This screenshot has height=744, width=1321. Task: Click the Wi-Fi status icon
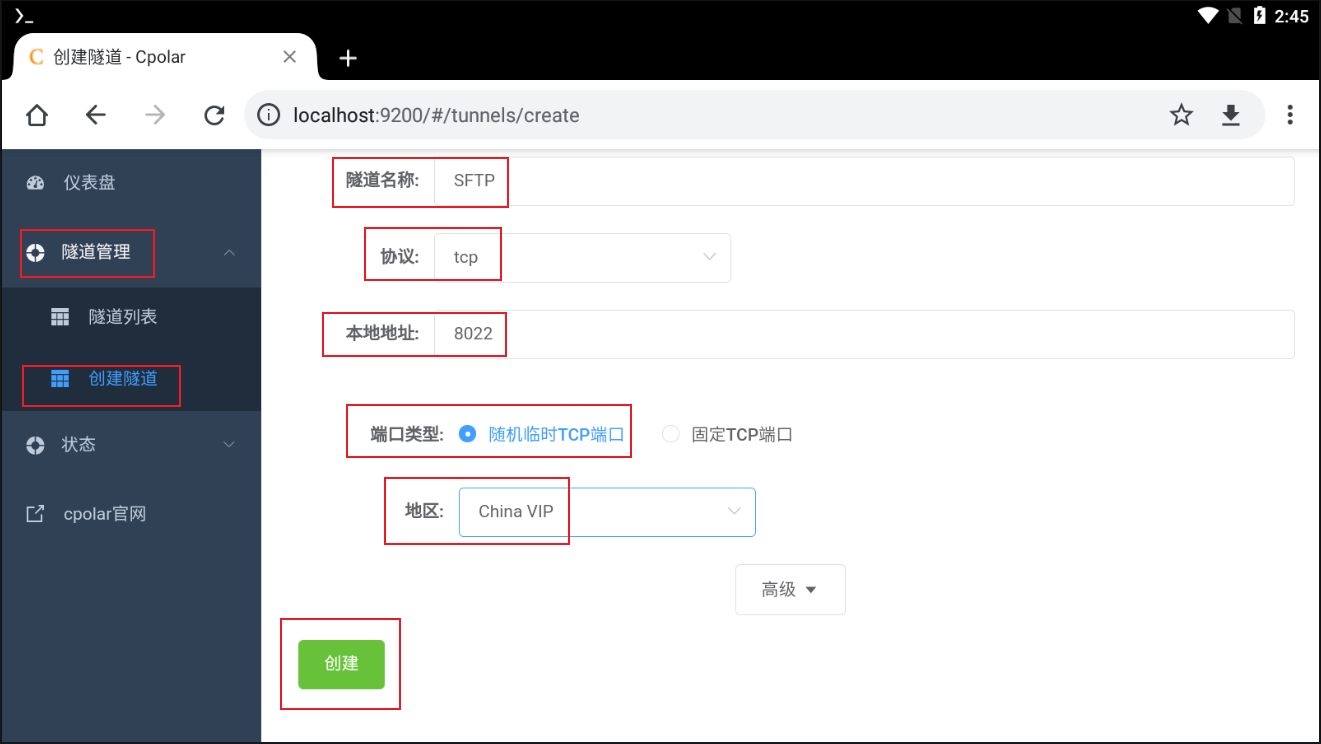pyautogui.click(x=1208, y=15)
